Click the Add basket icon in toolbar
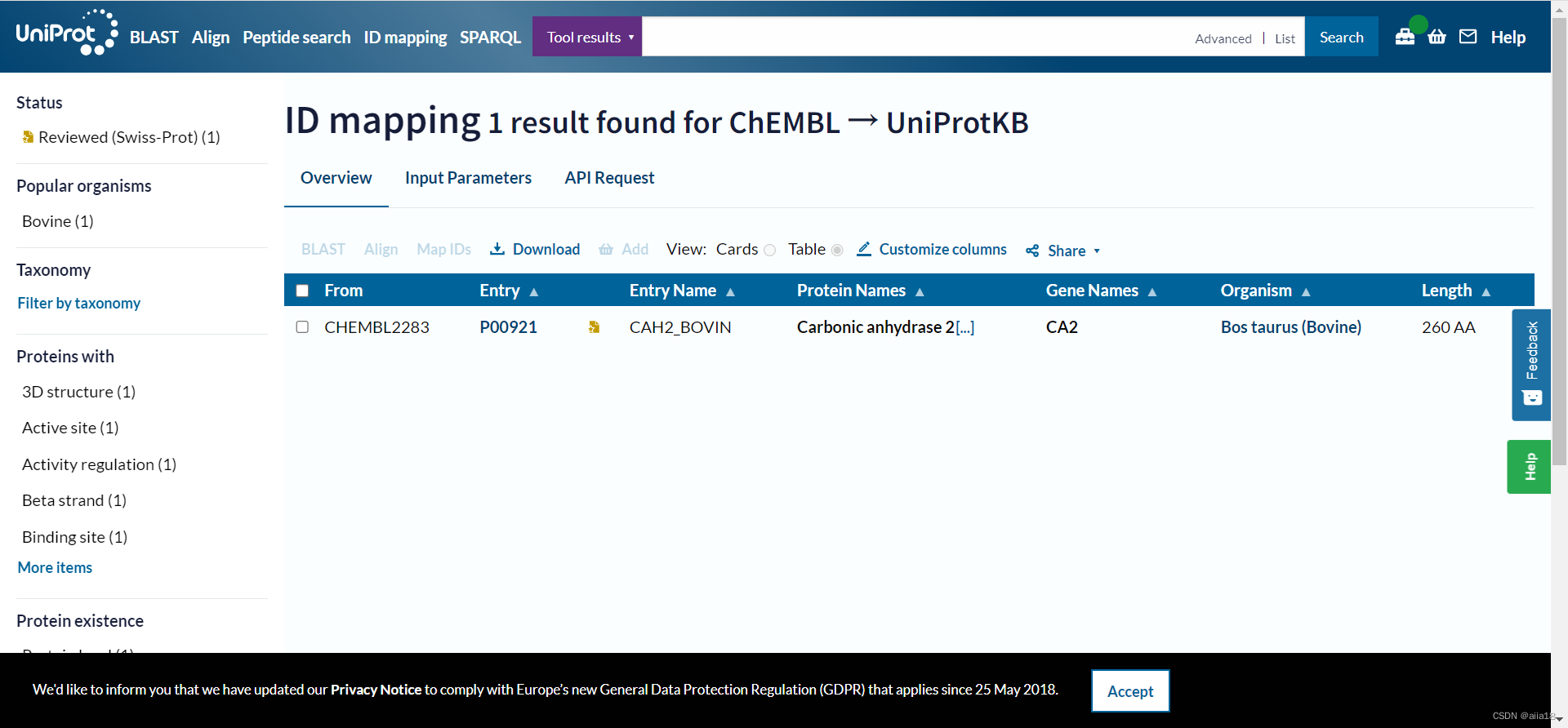Image resolution: width=1568 pixels, height=728 pixels. point(606,250)
